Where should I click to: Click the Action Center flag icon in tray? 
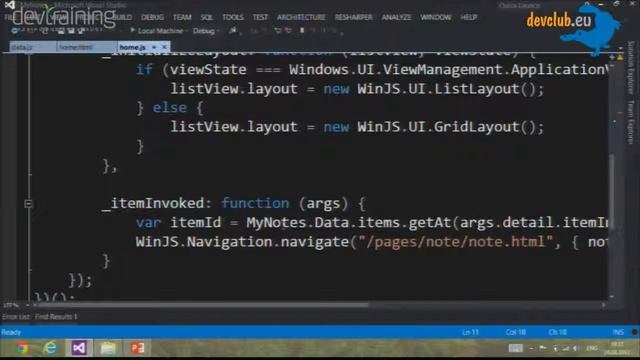click(543, 348)
